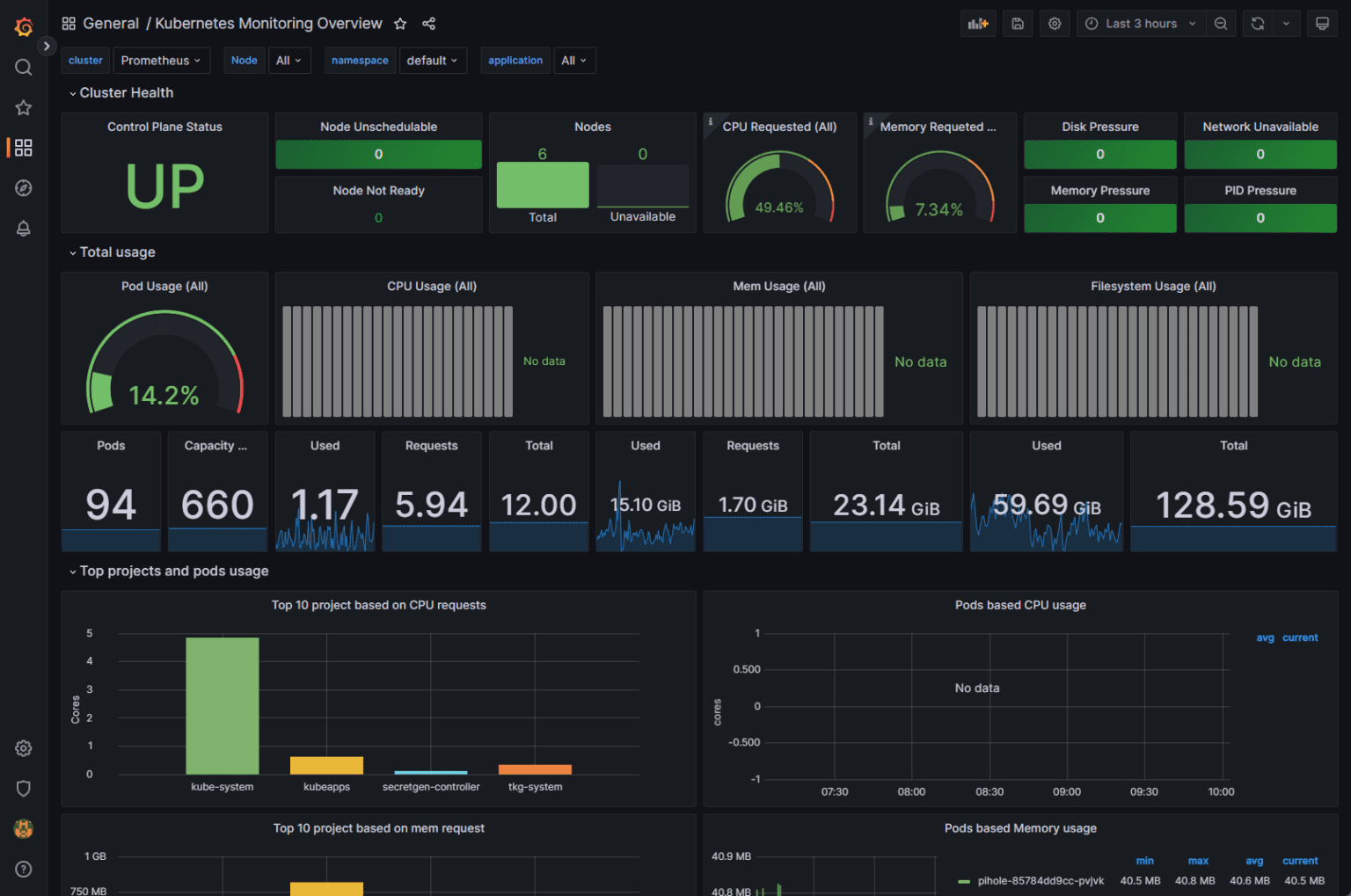Toggle the avg legend in Pods based CPU usage

tap(1265, 637)
